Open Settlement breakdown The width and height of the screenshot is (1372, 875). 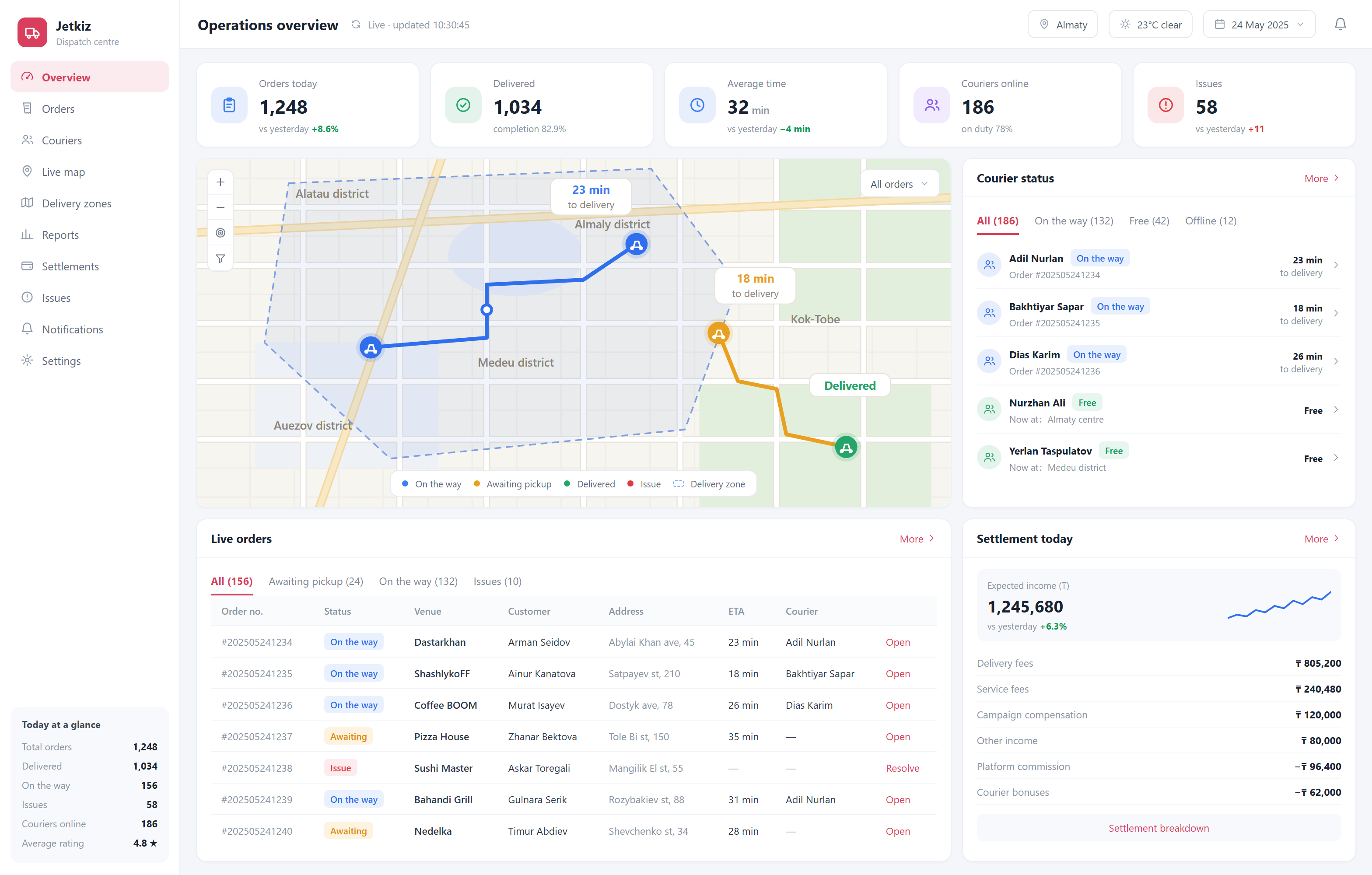(x=1158, y=828)
